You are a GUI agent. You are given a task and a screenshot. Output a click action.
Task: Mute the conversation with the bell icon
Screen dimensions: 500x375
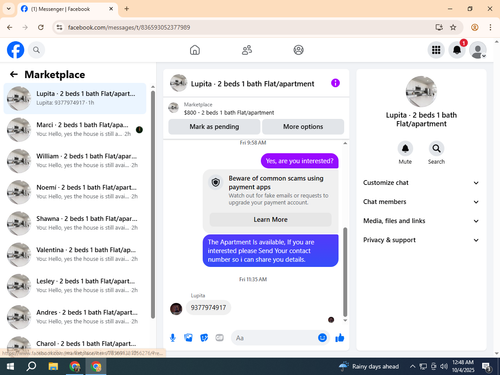pyautogui.click(x=405, y=149)
